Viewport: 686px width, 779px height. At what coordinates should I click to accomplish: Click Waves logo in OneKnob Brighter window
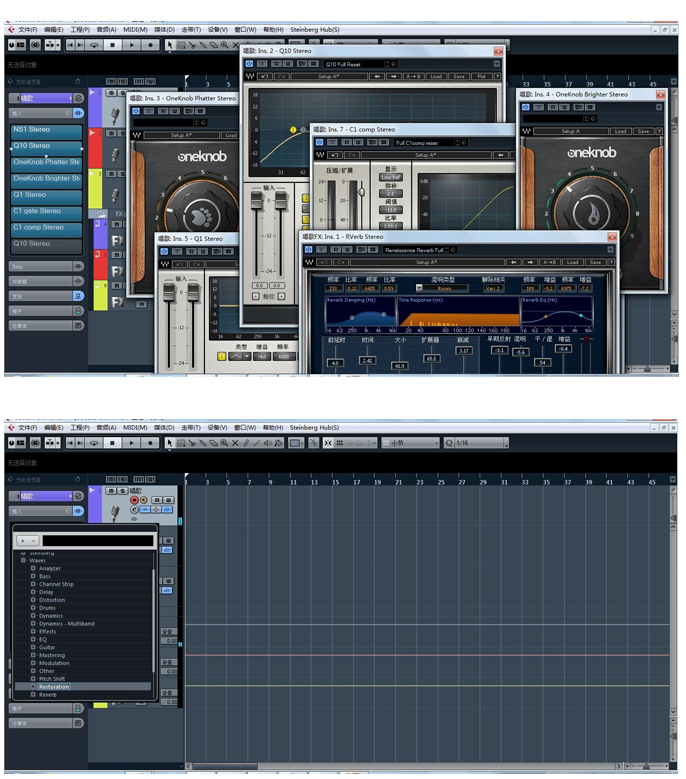526,131
